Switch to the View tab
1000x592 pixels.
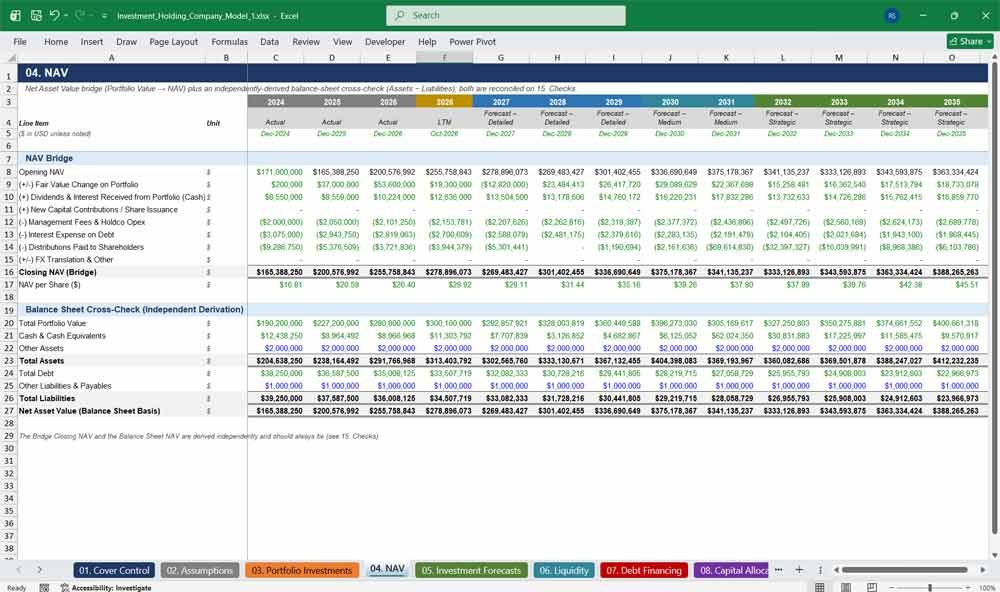tap(342, 41)
